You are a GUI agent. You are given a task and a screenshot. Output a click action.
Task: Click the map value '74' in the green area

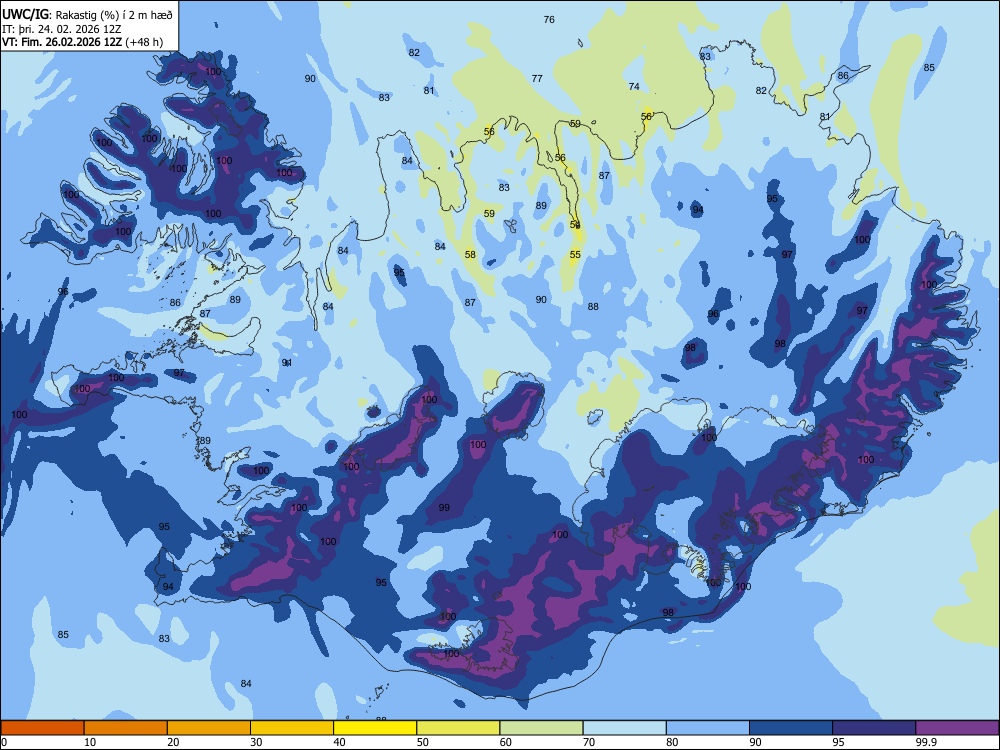coord(634,87)
